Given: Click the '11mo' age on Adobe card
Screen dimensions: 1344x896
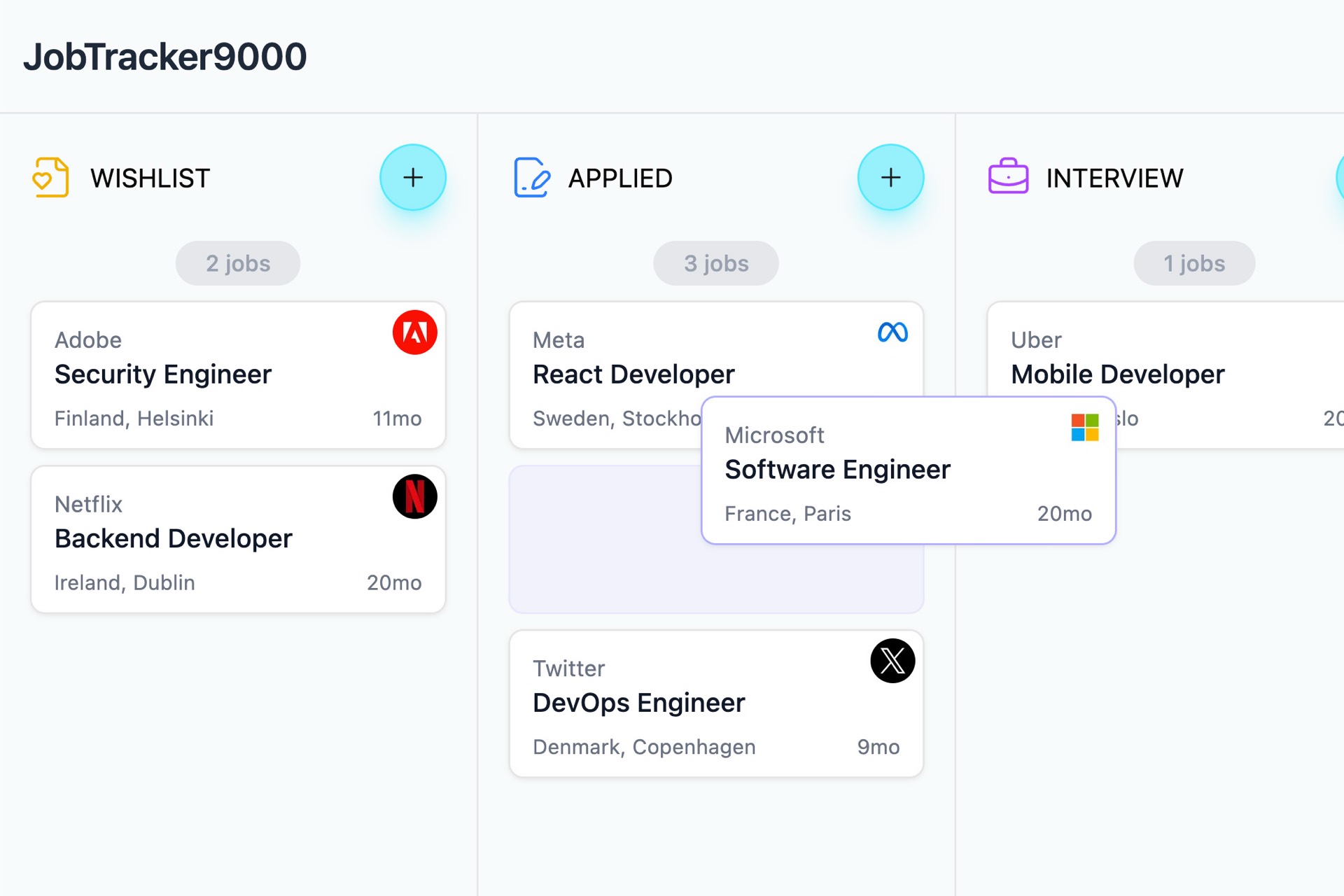Looking at the screenshot, I should 397,419.
